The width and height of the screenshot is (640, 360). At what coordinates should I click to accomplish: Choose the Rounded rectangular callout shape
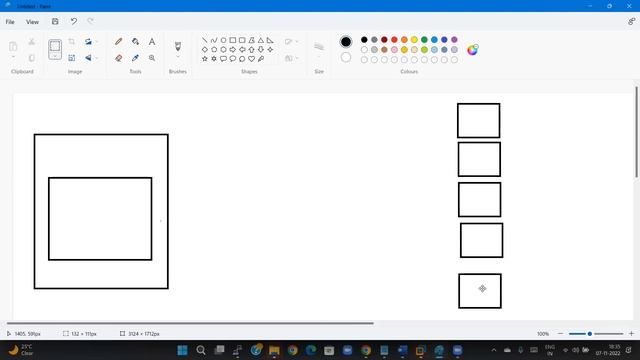pos(223,59)
